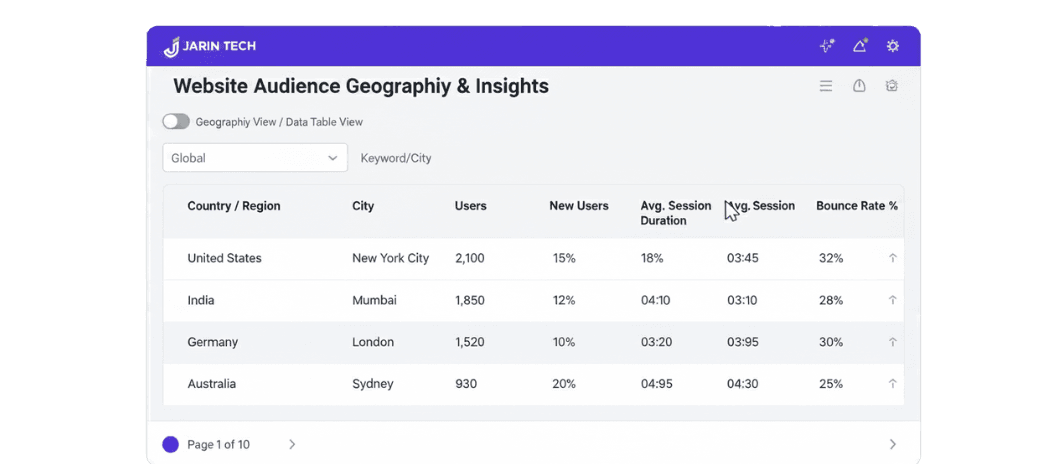Click the 04:30 session value
This screenshot has width=1050, height=464.
point(743,384)
